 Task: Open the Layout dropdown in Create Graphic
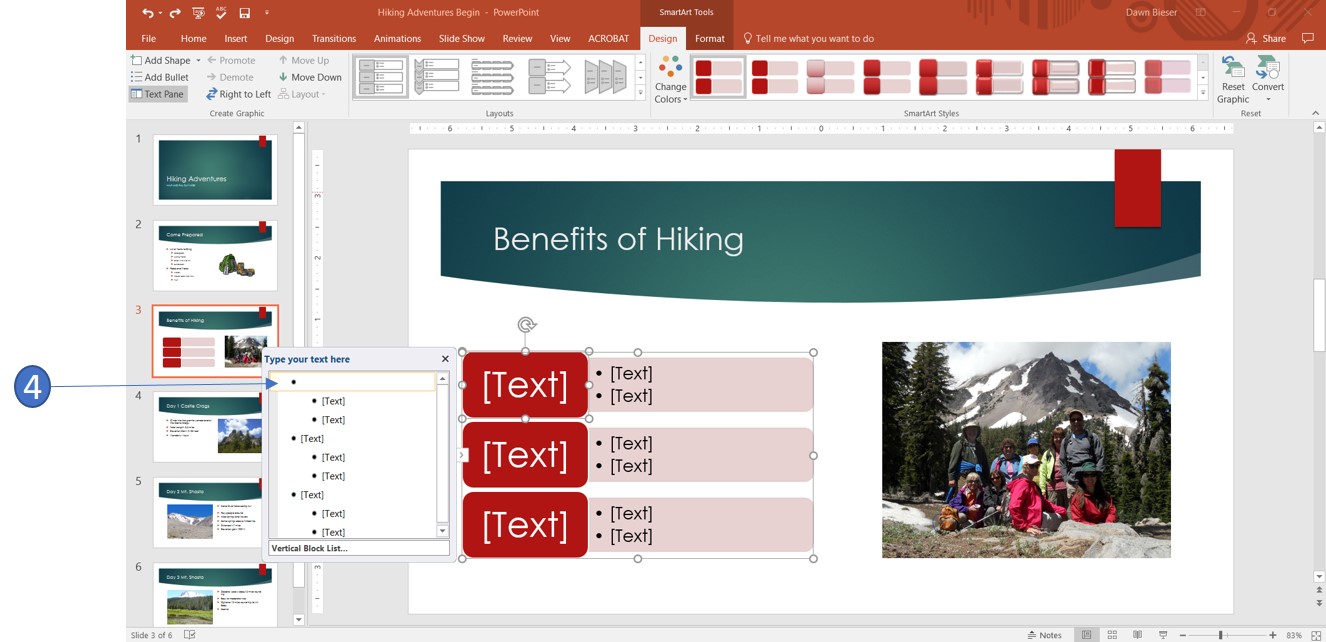[x=302, y=94]
